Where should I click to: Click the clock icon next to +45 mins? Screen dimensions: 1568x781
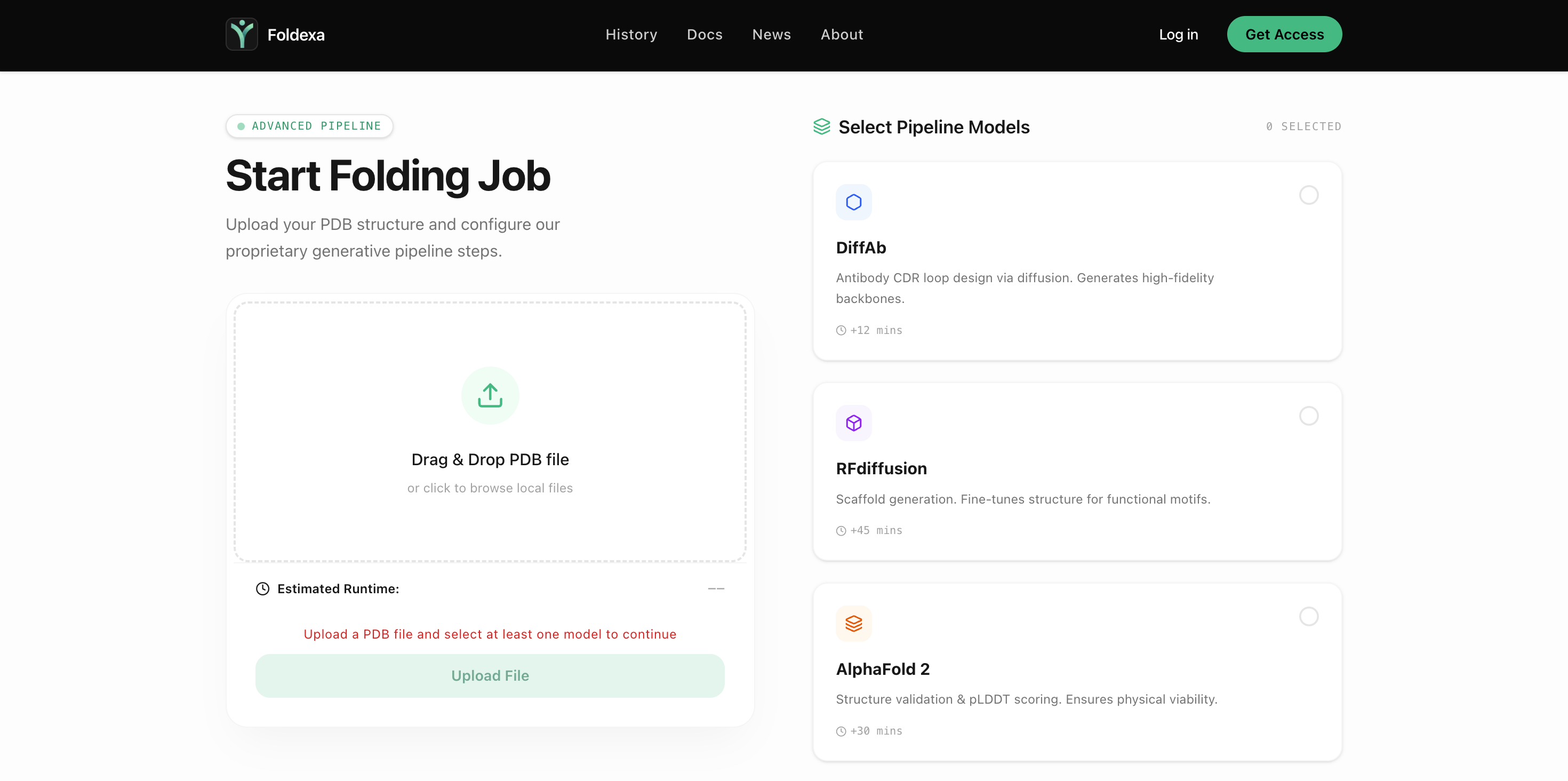(841, 531)
